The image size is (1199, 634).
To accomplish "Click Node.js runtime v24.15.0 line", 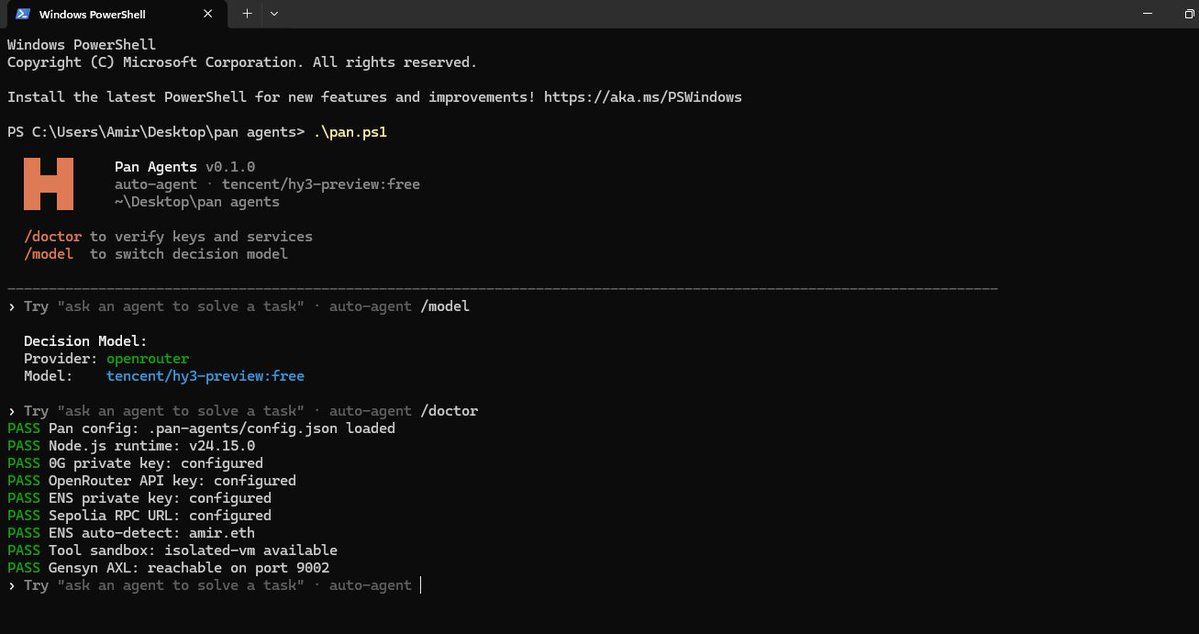I will click(131, 446).
